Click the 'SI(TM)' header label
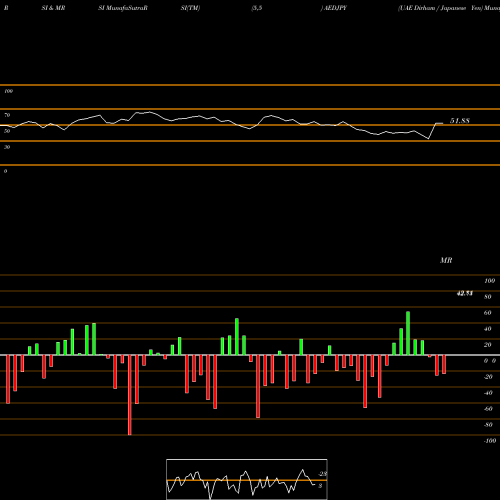Image resolution: width=500 pixels, height=500 pixels. (x=190, y=8)
